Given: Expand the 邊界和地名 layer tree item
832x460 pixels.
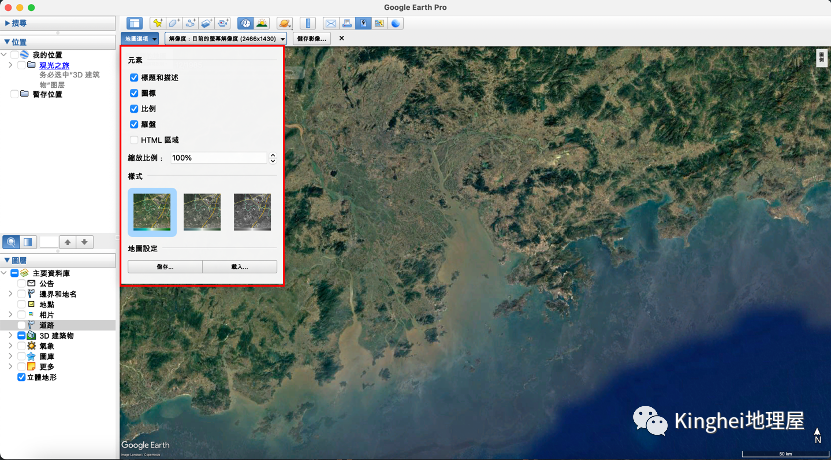Looking at the screenshot, I should [10, 294].
